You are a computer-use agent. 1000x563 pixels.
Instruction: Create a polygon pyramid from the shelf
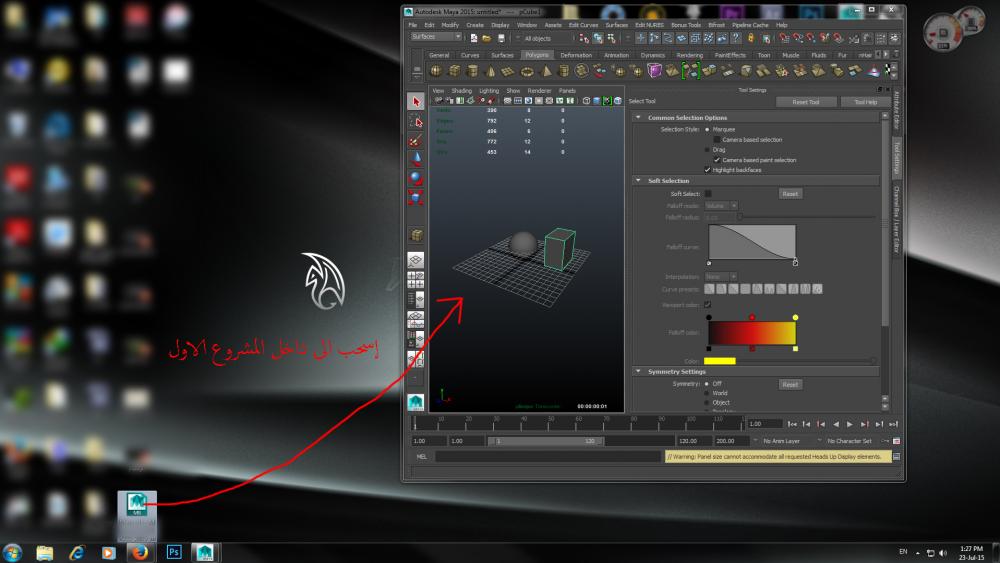[545, 71]
